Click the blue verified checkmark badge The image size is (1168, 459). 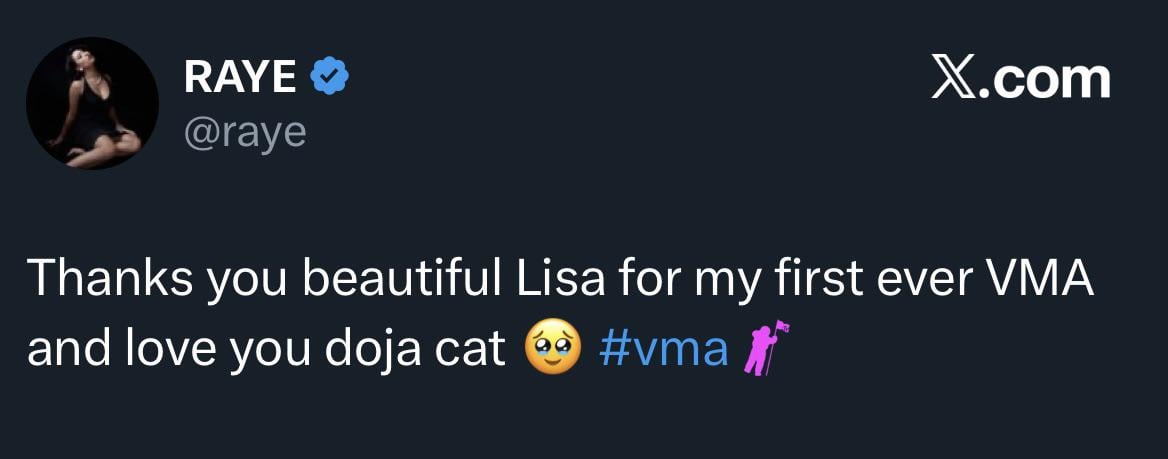pyautogui.click(x=329, y=77)
